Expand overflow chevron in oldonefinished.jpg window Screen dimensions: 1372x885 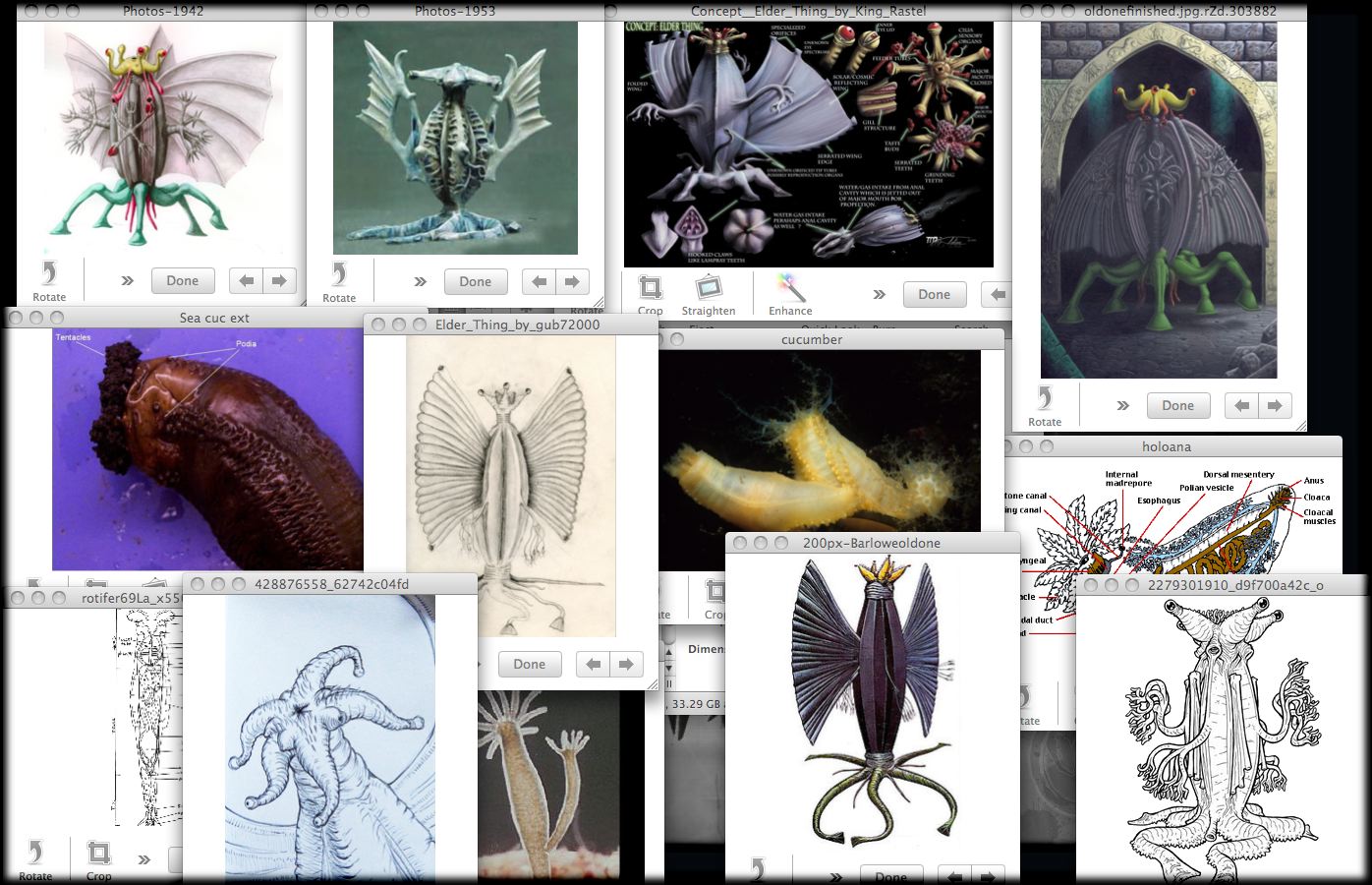pyautogui.click(x=1122, y=405)
